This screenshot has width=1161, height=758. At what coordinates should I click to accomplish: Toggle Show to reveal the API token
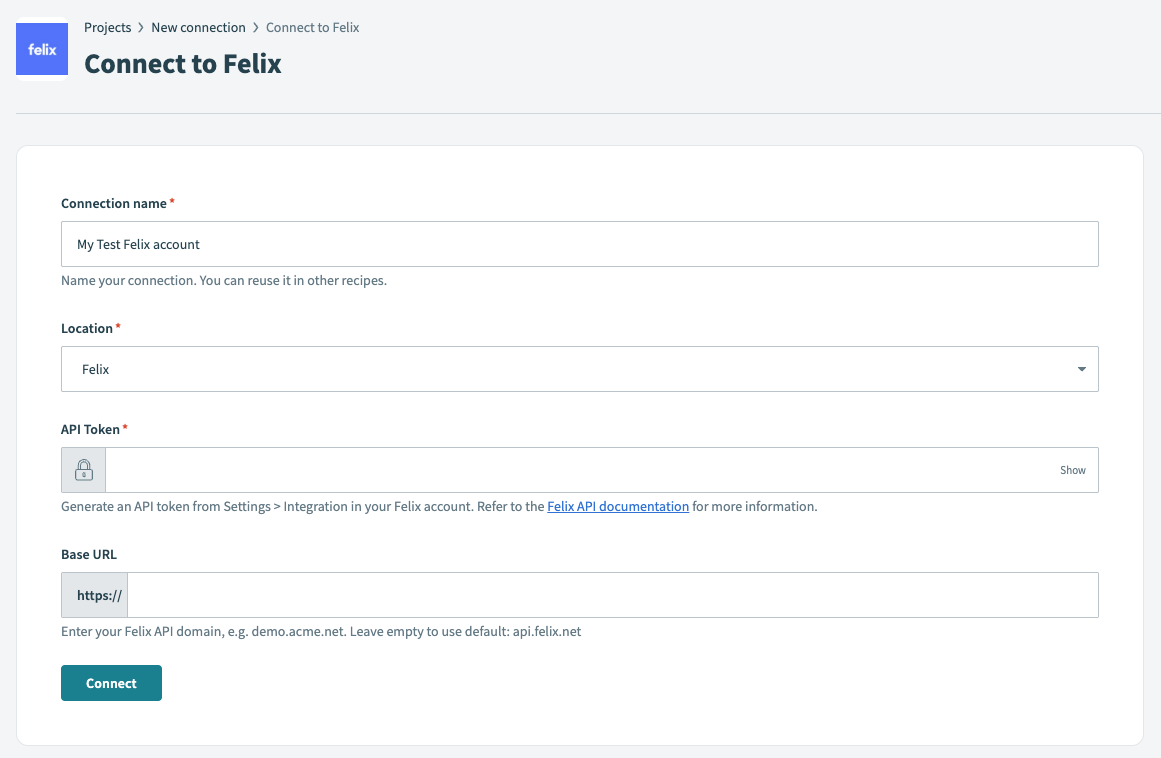(x=1072, y=470)
